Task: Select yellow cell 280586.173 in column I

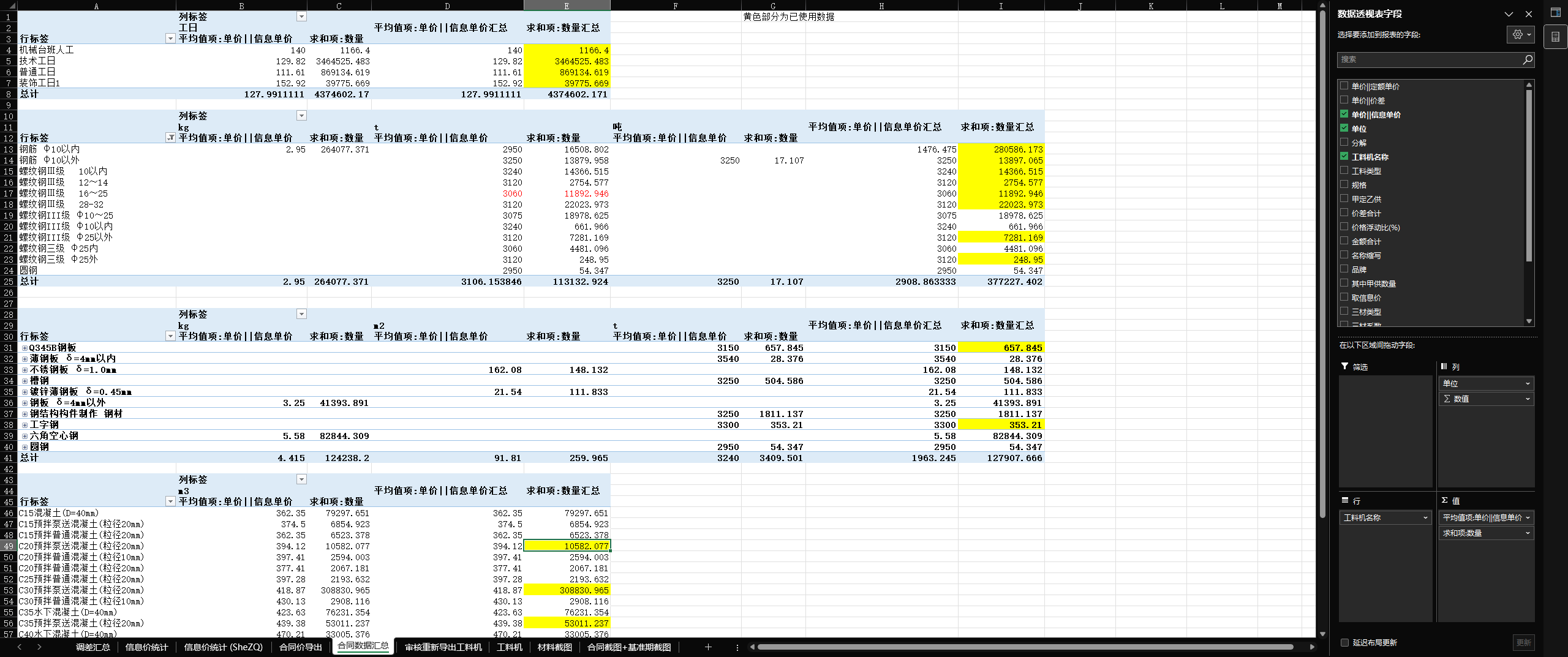Action: [x=1001, y=149]
